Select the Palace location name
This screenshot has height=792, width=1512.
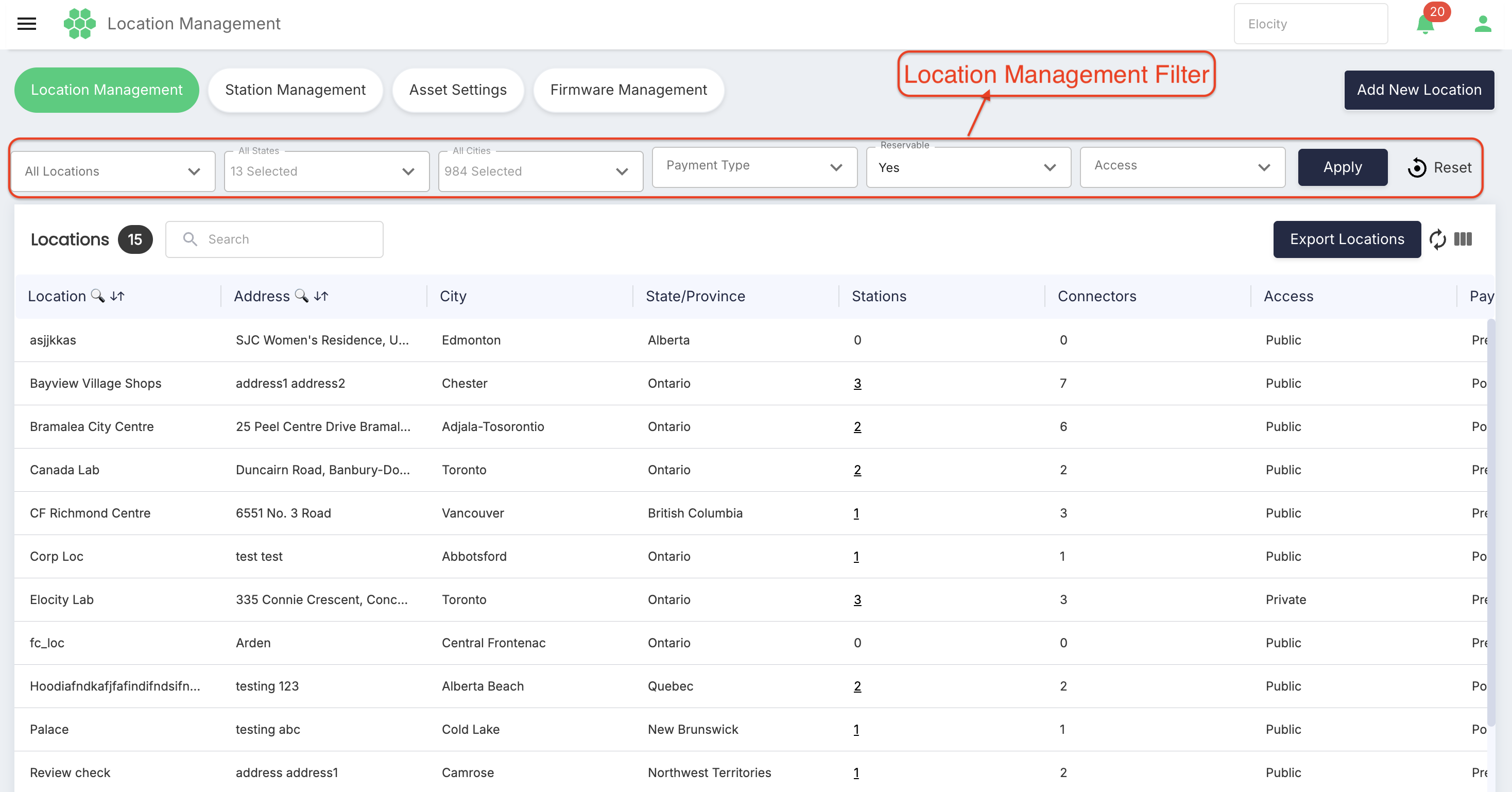click(x=49, y=730)
